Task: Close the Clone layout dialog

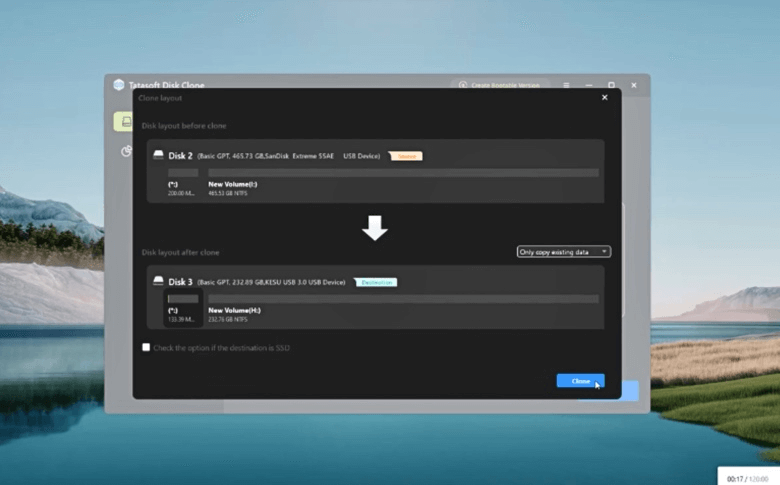Action: [x=604, y=97]
